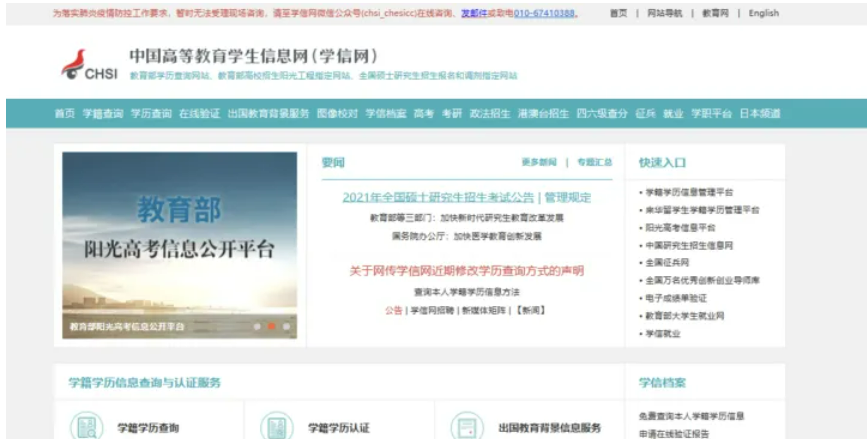Open the 【新闻】 link

[x=530, y=311]
